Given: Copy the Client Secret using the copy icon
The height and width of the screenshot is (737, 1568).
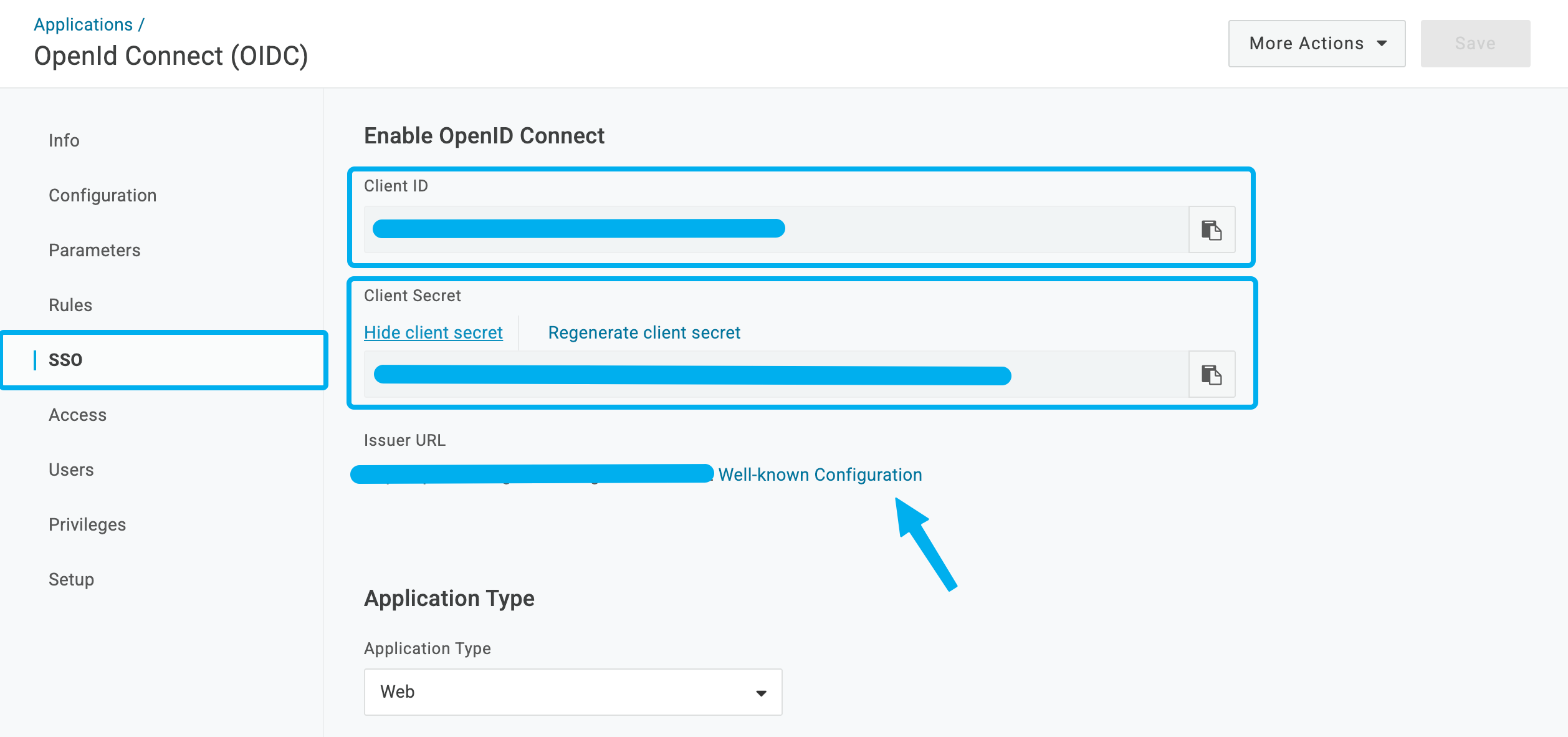Looking at the screenshot, I should point(1212,374).
